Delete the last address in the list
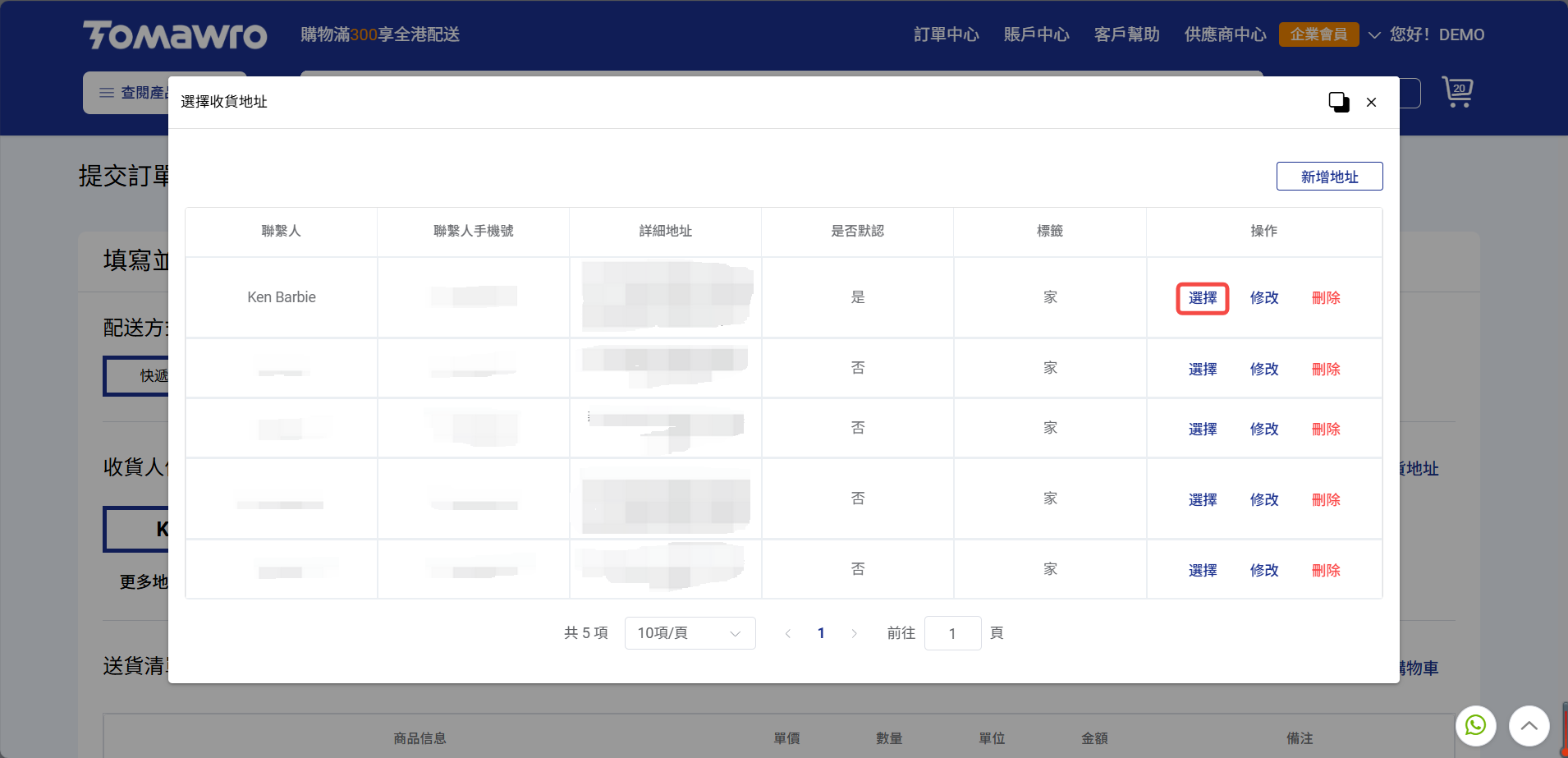This screenshot has height=758, width=1568. (1325, 570)
